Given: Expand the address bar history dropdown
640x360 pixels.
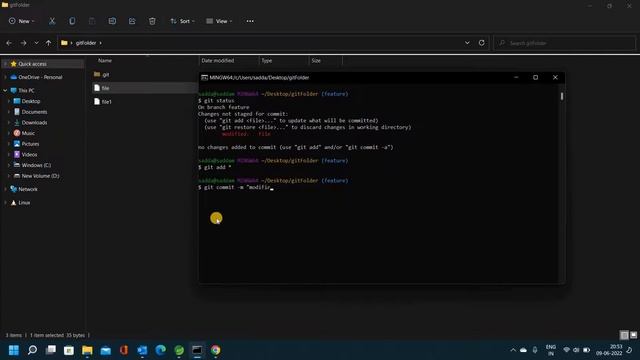Looking at the screenshot, I should click(467, 43).
